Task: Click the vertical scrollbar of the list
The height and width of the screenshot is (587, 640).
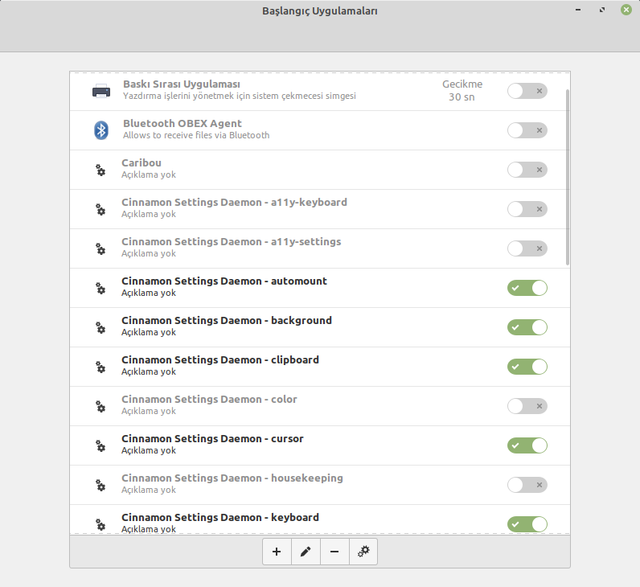Action: (567, 177)
